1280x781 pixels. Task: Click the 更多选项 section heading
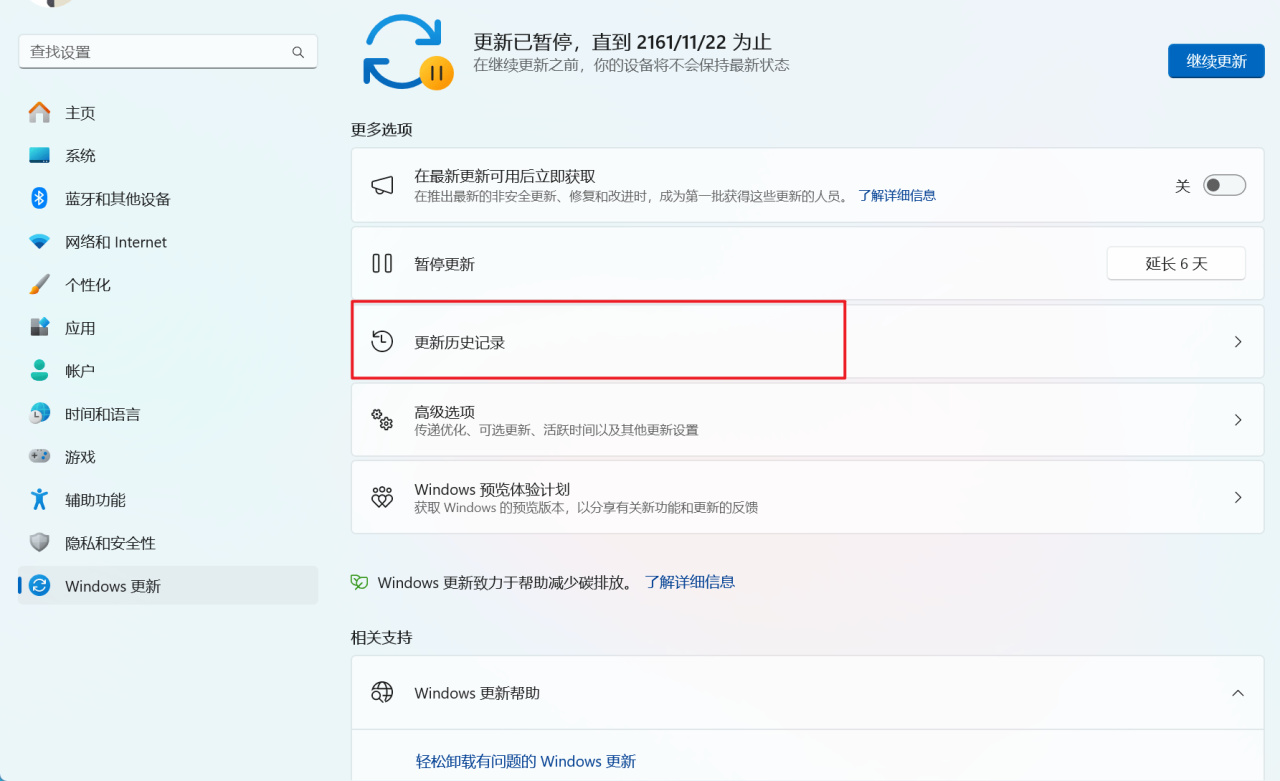382,130
